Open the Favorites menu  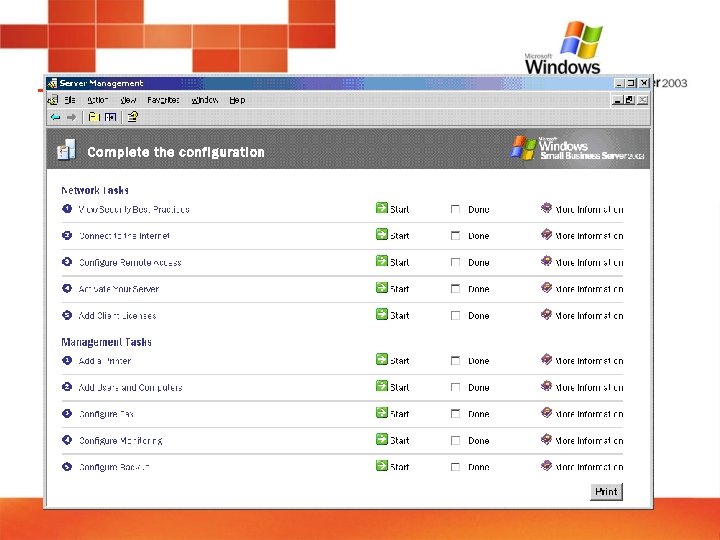(x=163, y=100)
